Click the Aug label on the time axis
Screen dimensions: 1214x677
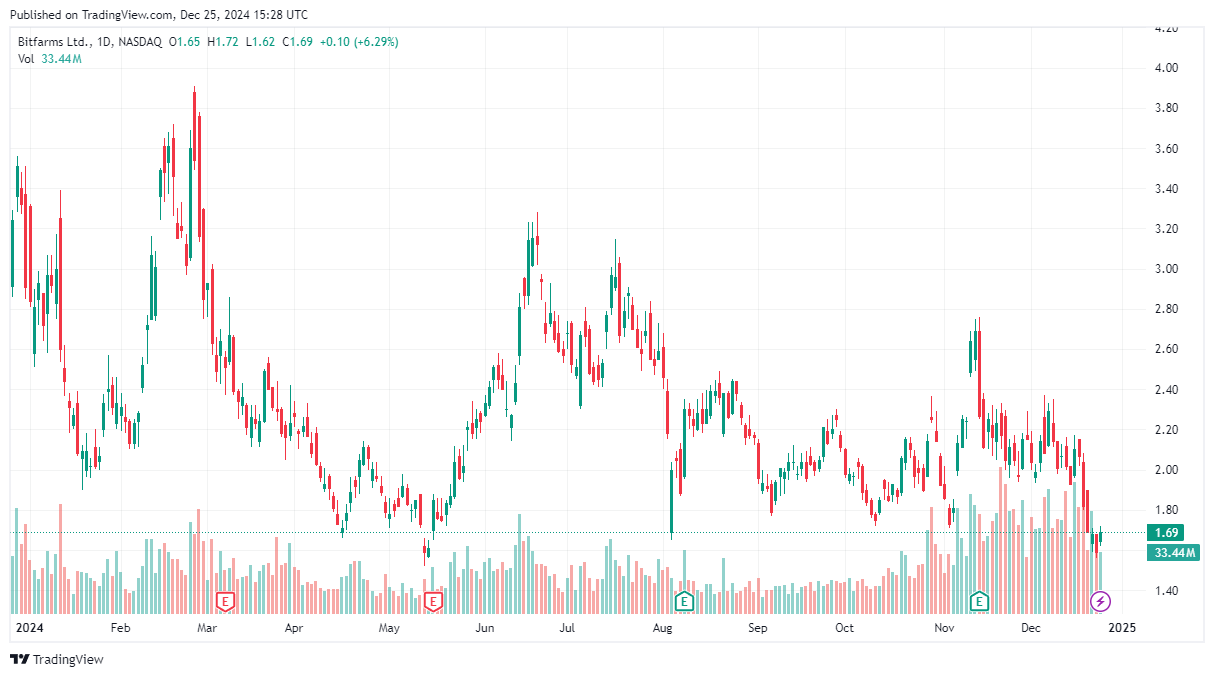click(x=661, y=628)
